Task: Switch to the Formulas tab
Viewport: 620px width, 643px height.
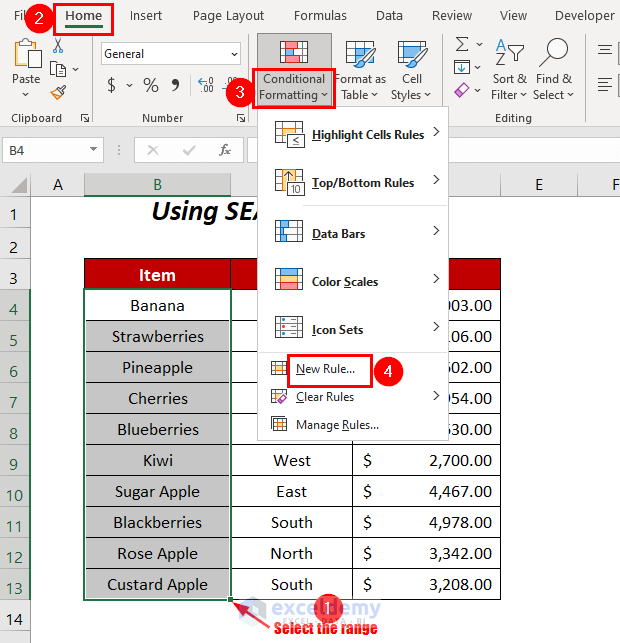Action: (x=320, y=16)
